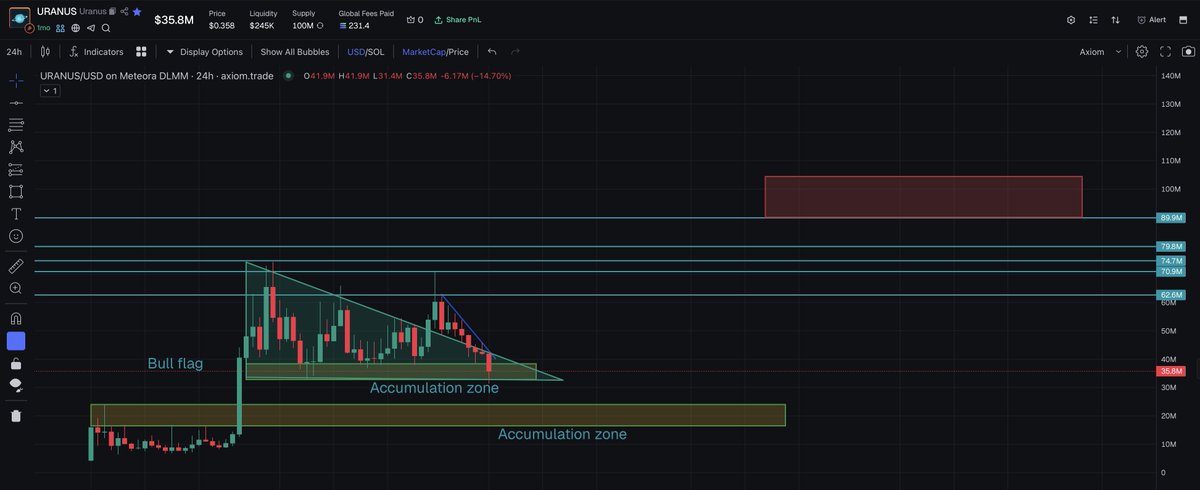Image resolution: width=1200 pixels, height=490 pixels.
Task: Search the token with magnifier icon
Action: click(105, 28)
